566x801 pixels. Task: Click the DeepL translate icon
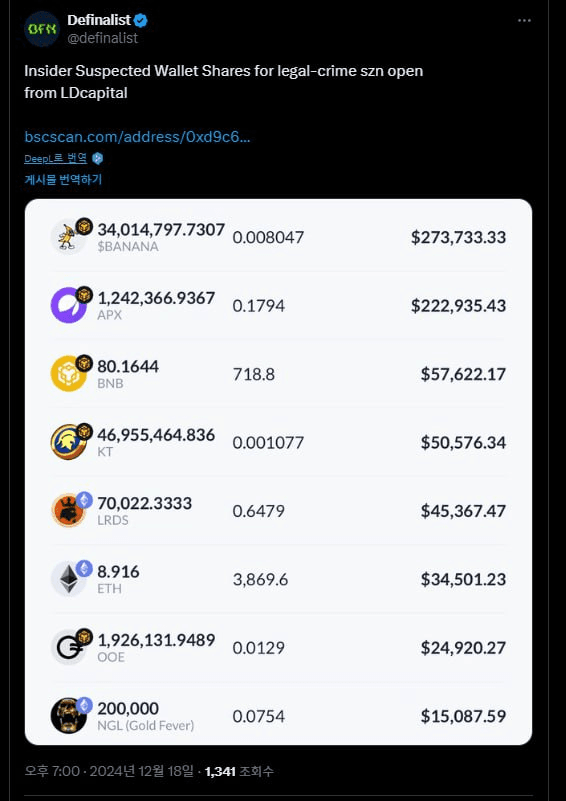point(98,158)
